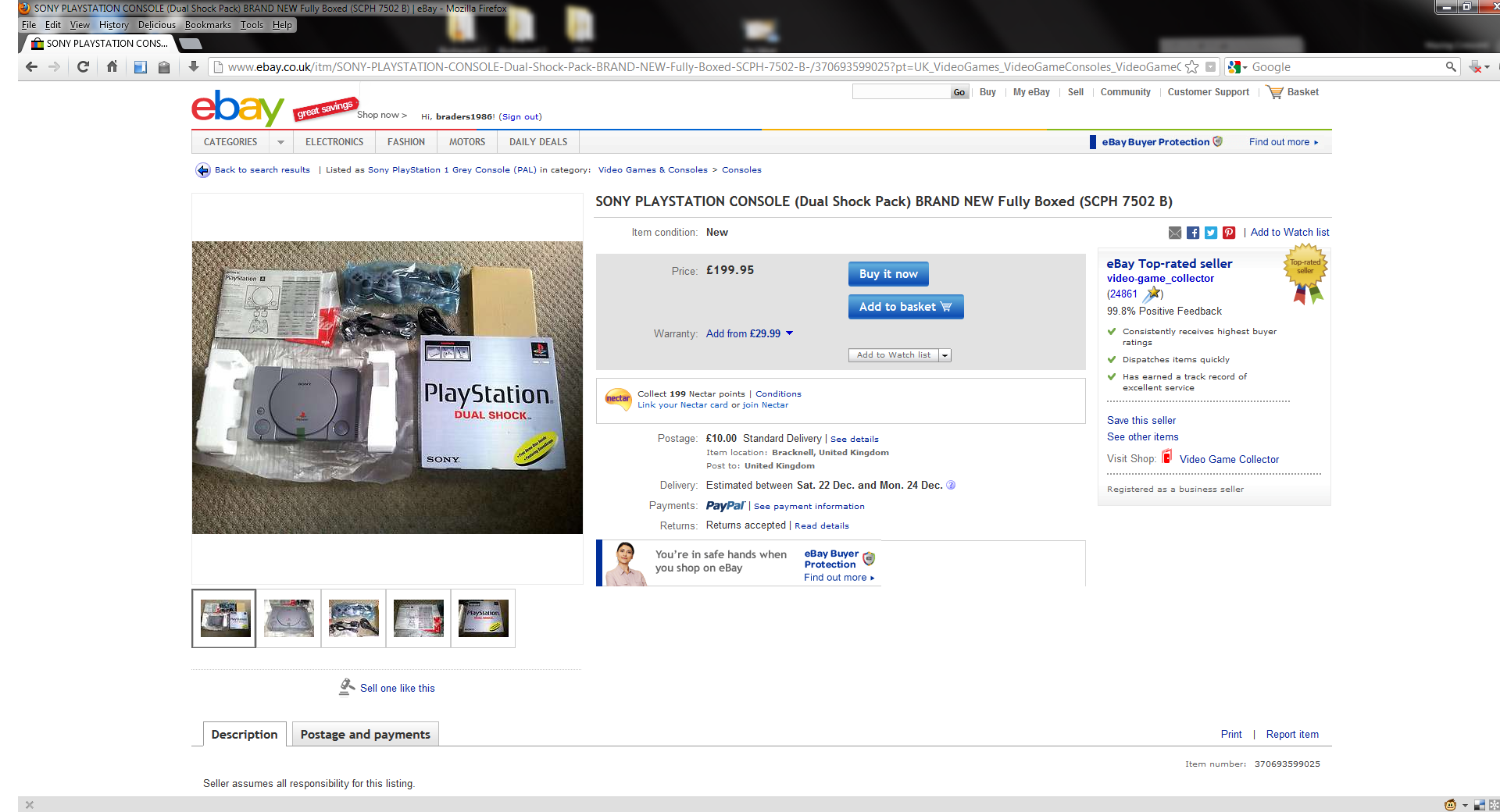The width and height of the screenshot is (1500, 812).
Task: Close the add-on bar with the X
Action: pyautogui.click(x=30, y=805)
